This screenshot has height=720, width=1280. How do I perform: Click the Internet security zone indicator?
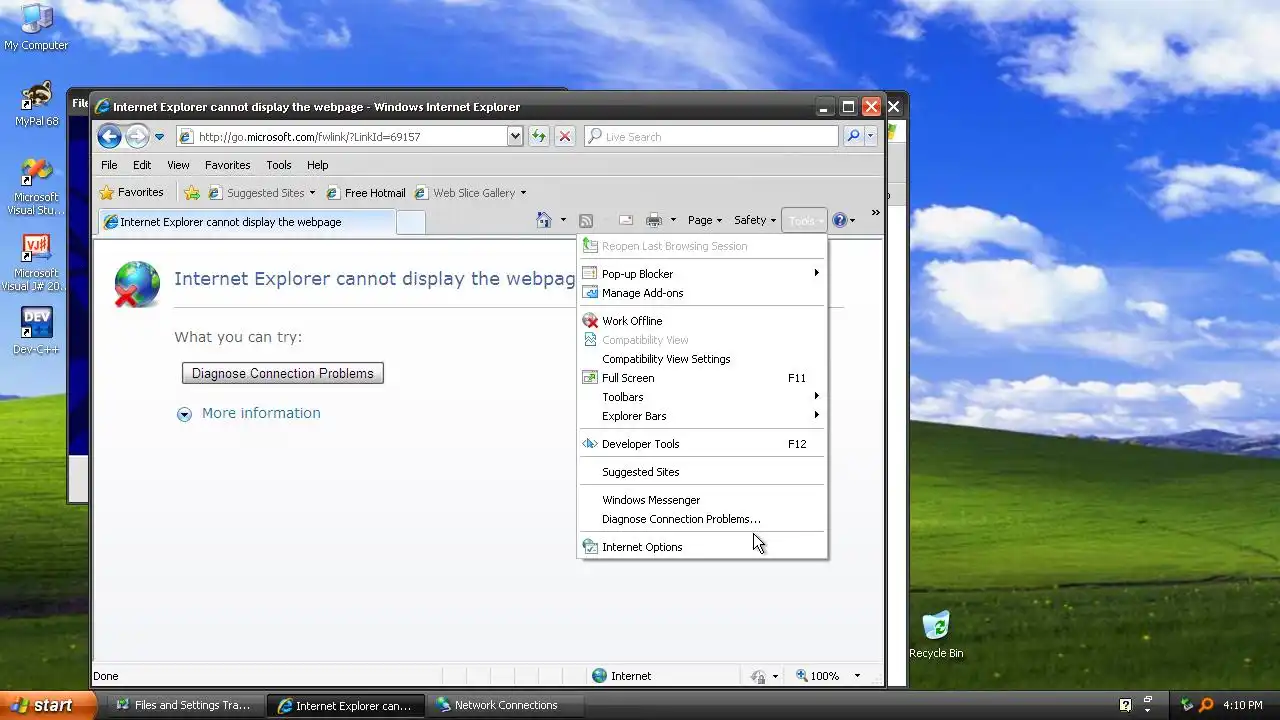tap(622, 676)
